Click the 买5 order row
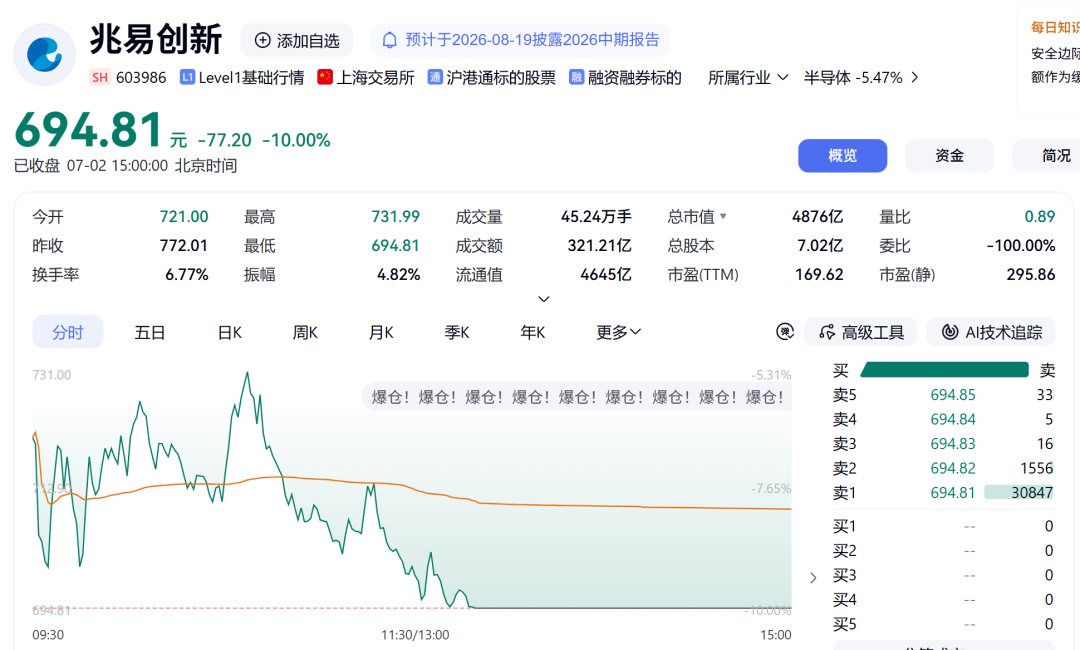This screenshot has width=1080, height=650. coord(943,624)
